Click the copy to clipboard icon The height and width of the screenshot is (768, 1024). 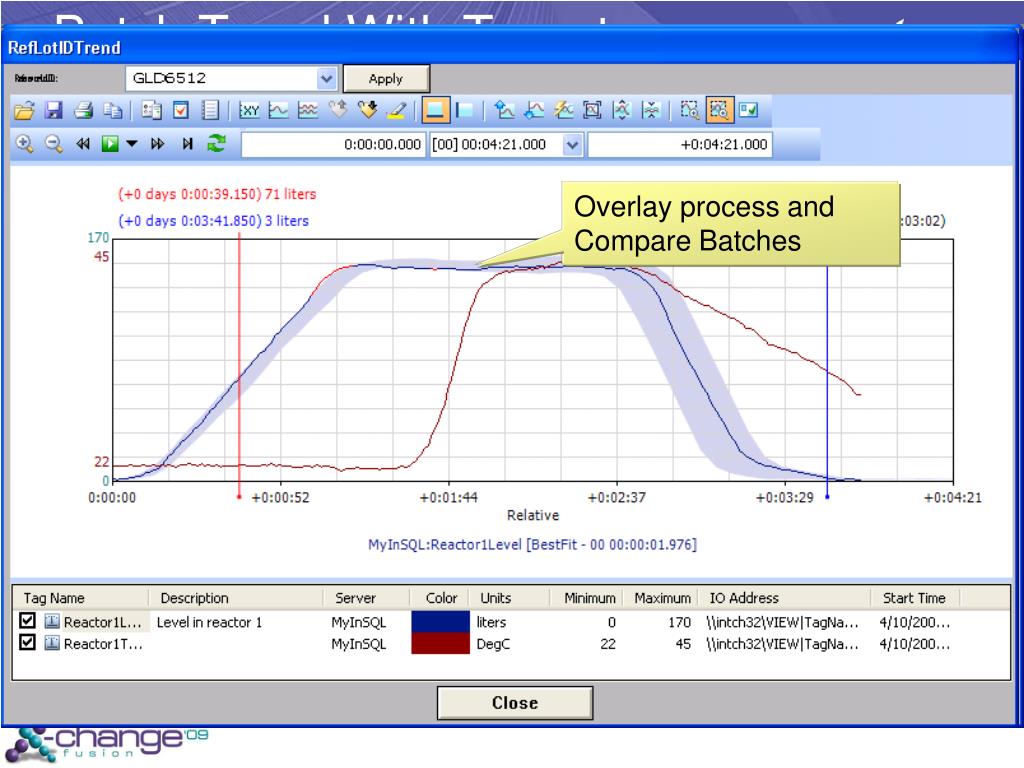(113, 110)
